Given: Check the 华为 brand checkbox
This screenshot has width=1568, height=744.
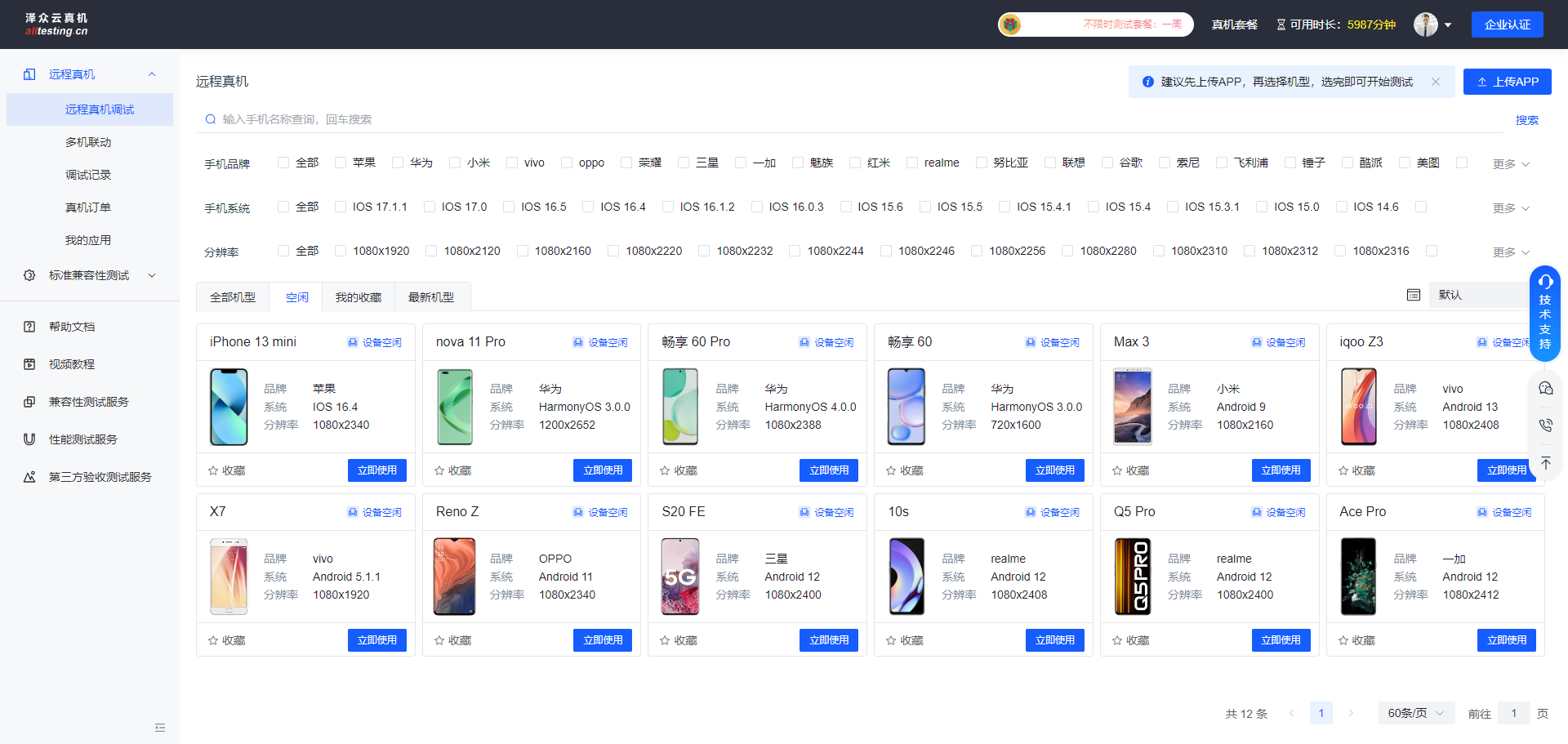Looking at the screenshot, I should pos(398,163).
